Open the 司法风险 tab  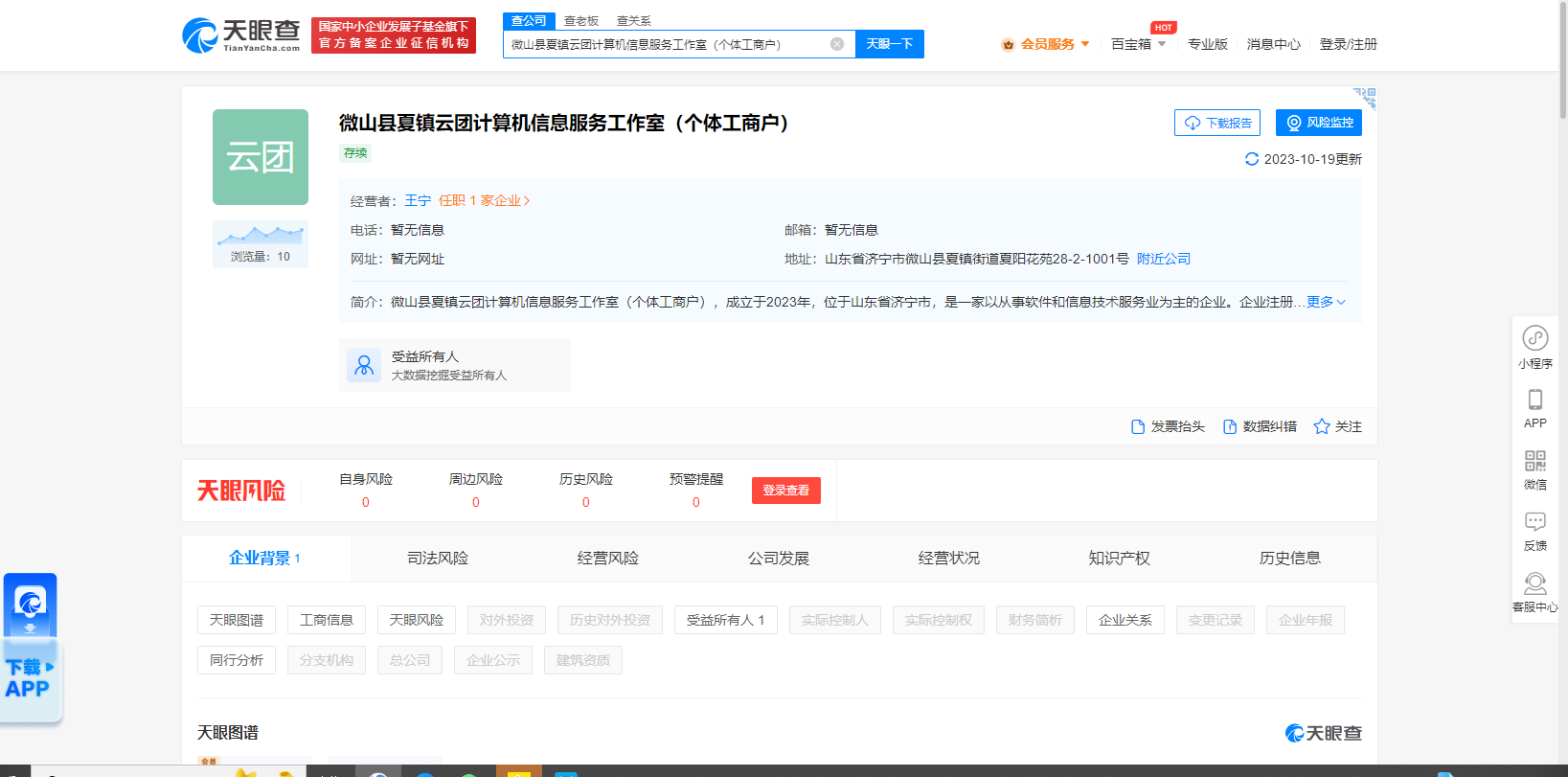click(x=438, y=558)
